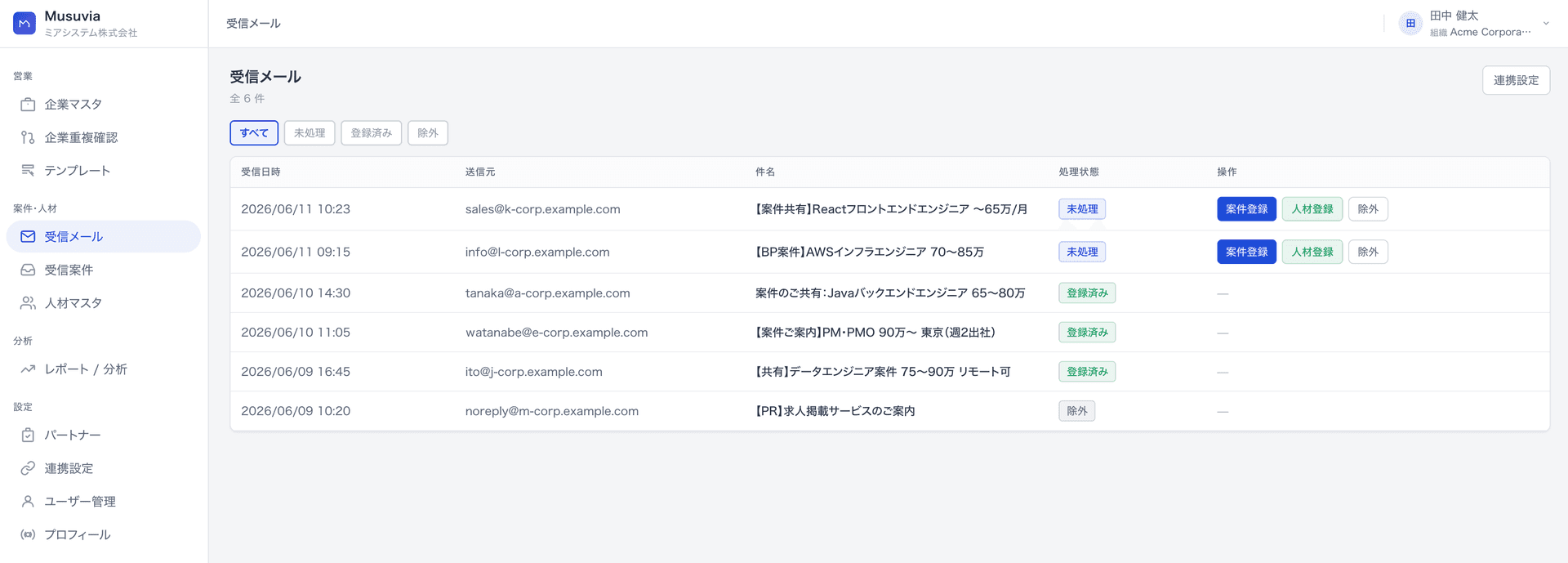1568x563 pixels.
Task: Switch to 登録済み filter tab
Action: (372, 132)
